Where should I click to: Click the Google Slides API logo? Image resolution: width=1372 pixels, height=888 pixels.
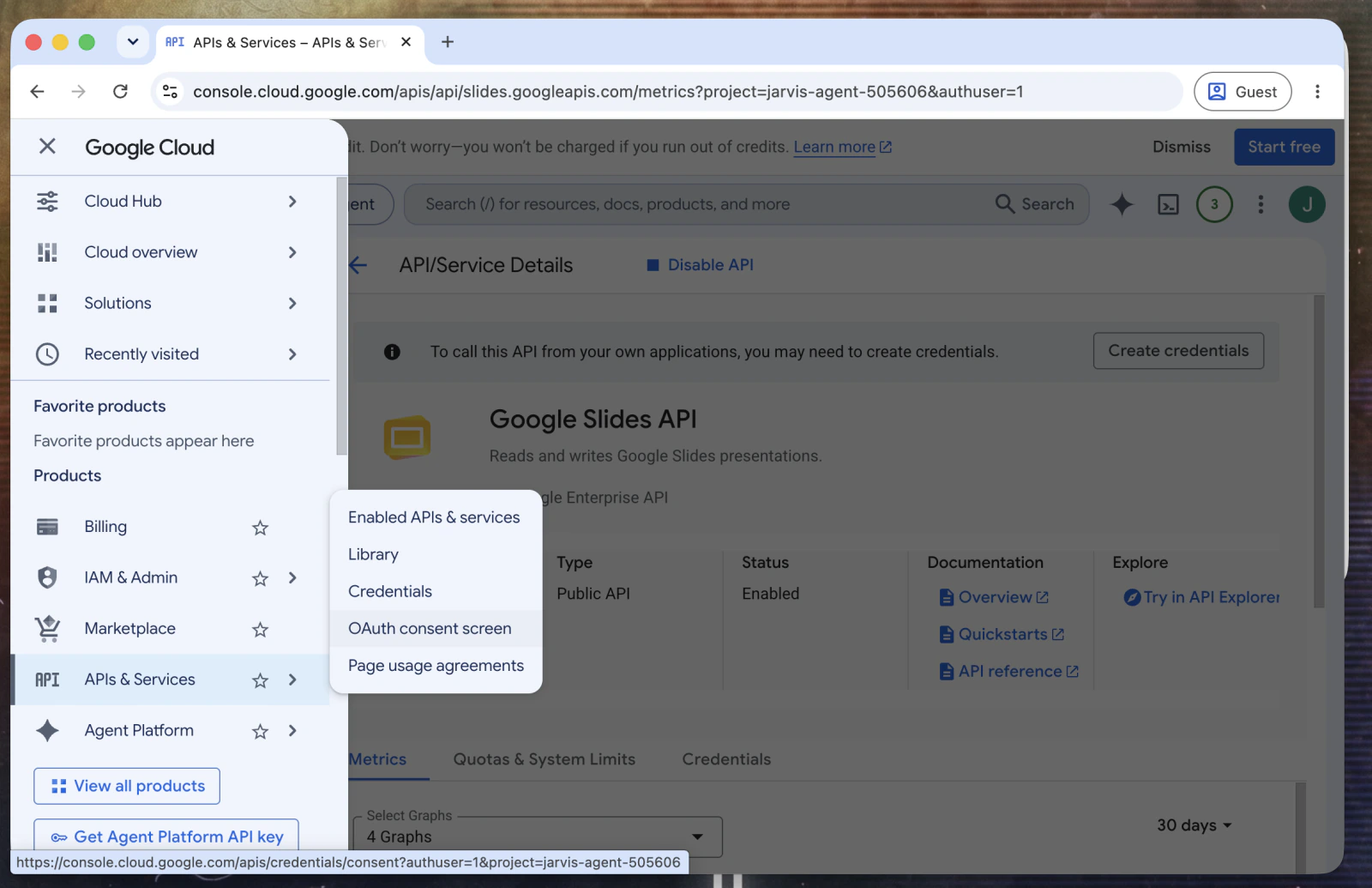point(406,438)
